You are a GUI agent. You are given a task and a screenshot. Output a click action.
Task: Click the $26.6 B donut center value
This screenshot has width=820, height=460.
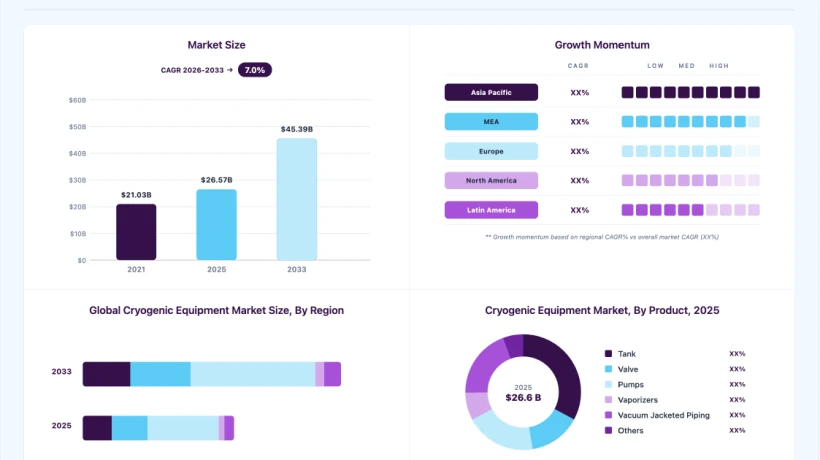pyautogui.click(x=523, y=398)
